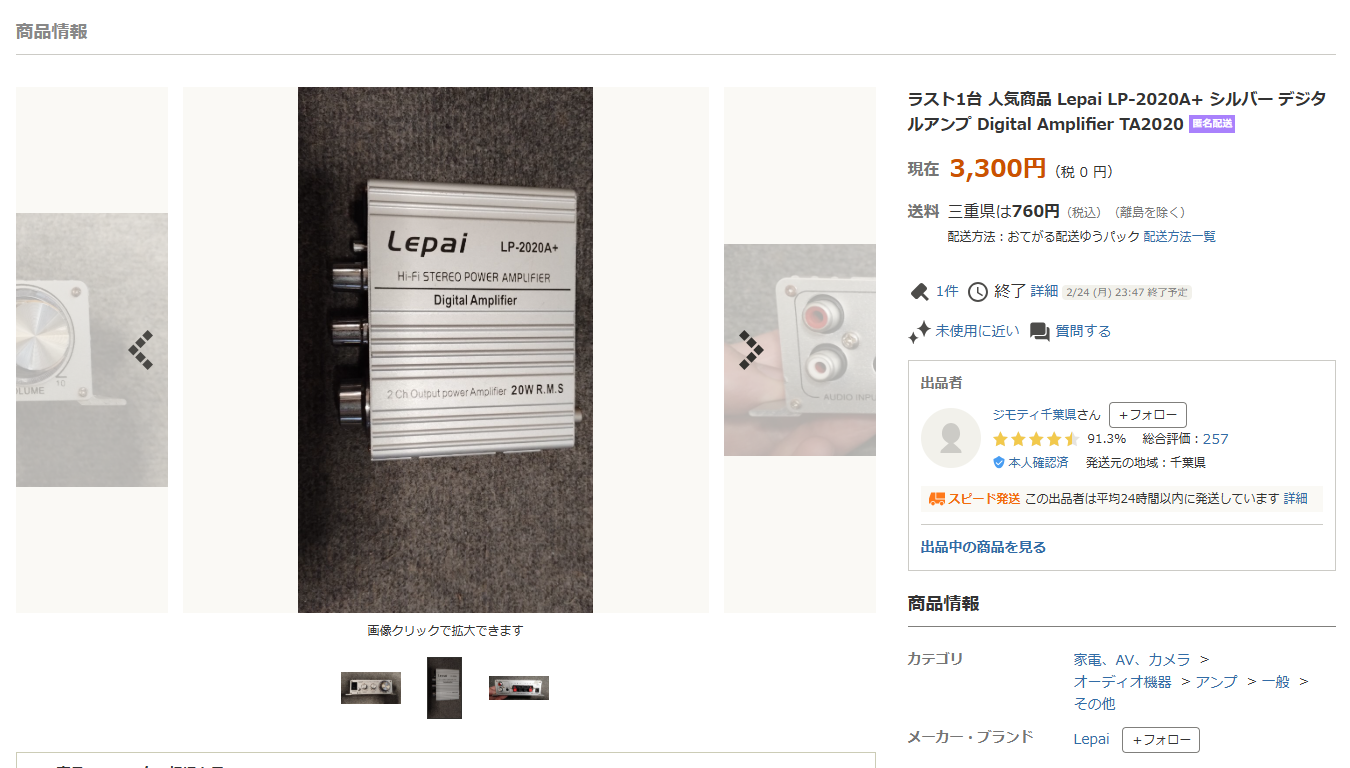Open the auction 詳細 link beside 終了
The image size is (1350, 768).
pyautogui.click(x=1044, y=291)
